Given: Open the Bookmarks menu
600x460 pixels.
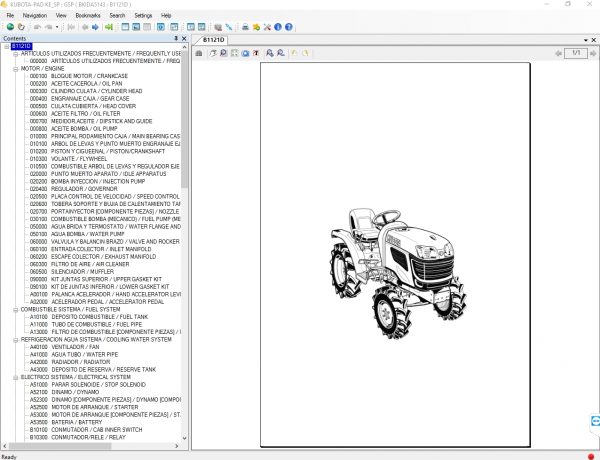Looking at the screenshot, I should click(87, 16).
